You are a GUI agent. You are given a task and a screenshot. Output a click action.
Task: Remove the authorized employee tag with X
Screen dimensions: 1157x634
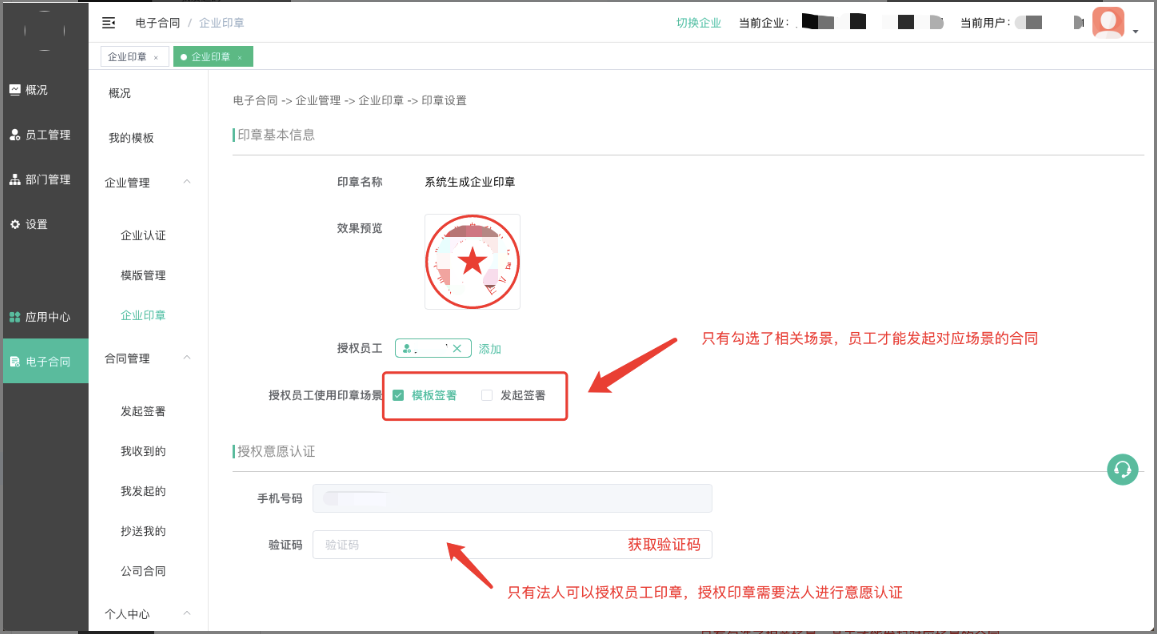point(457,348)
